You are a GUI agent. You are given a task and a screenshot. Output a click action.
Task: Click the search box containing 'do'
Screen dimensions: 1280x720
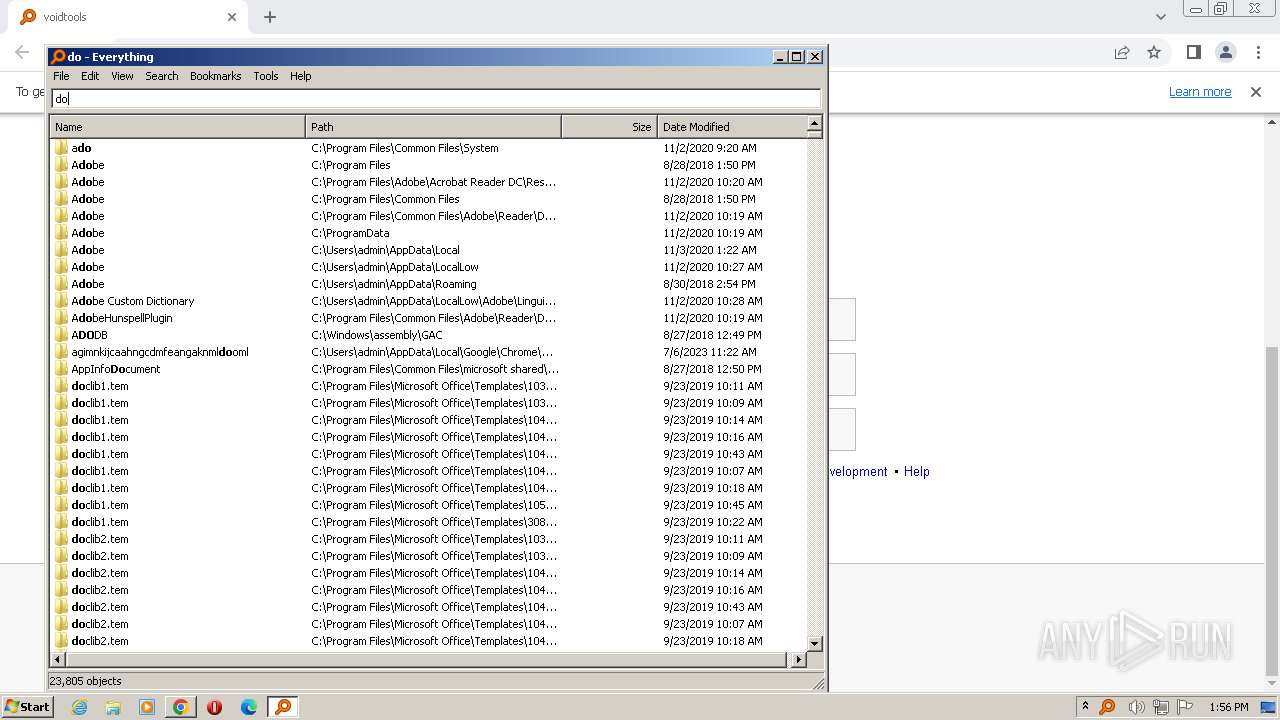click(x=436, y=98)
